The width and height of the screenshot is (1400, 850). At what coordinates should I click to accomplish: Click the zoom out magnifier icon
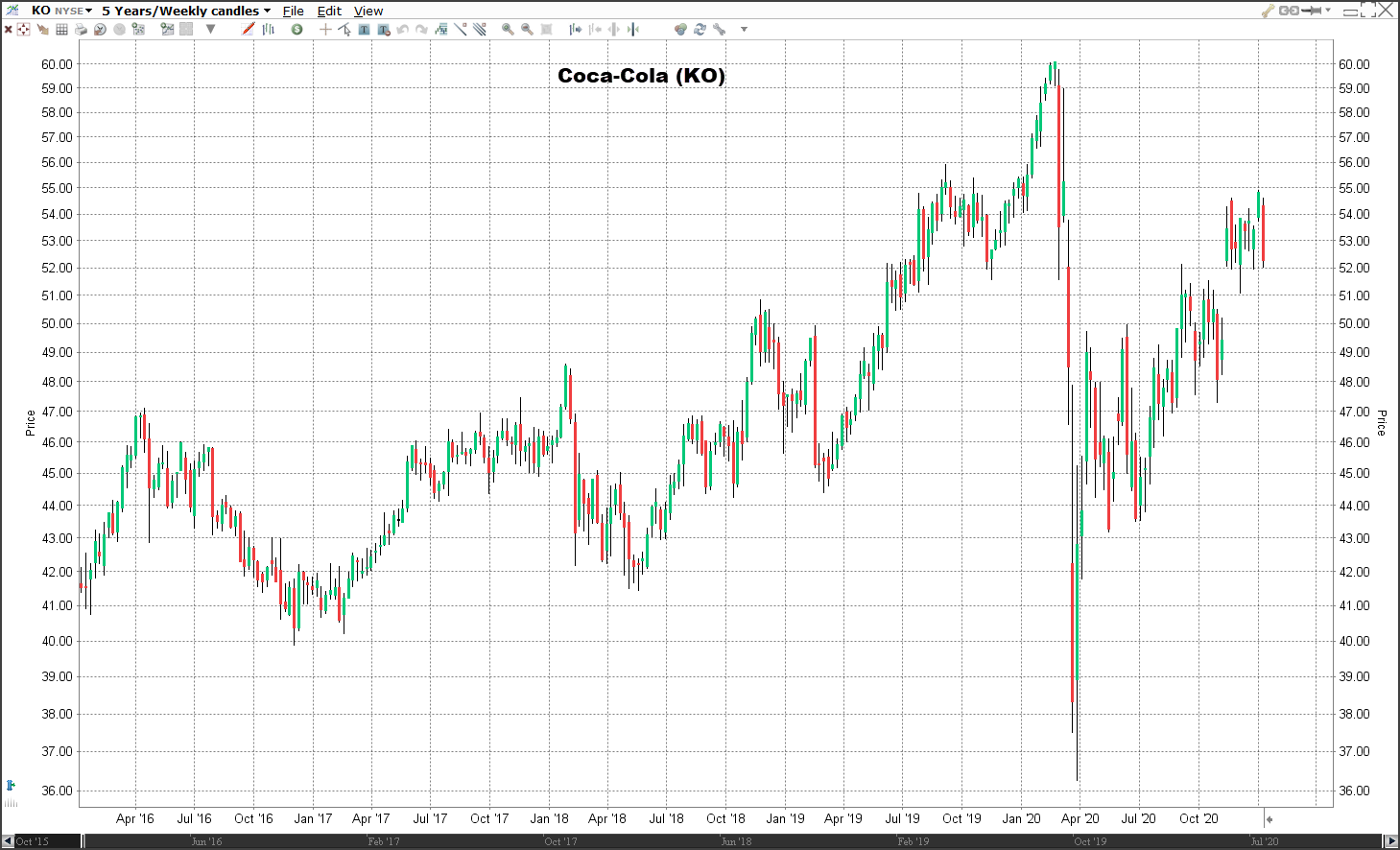(x=527, y=29)
